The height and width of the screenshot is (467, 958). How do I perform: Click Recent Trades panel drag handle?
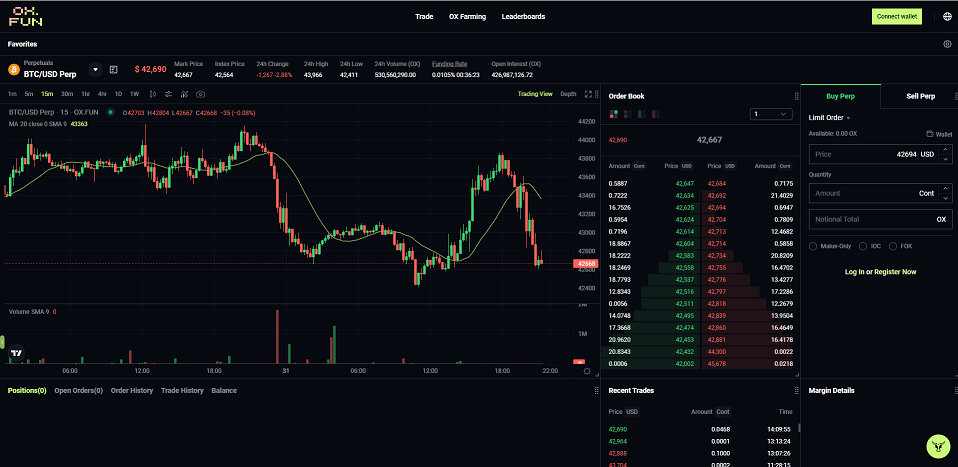796,391
